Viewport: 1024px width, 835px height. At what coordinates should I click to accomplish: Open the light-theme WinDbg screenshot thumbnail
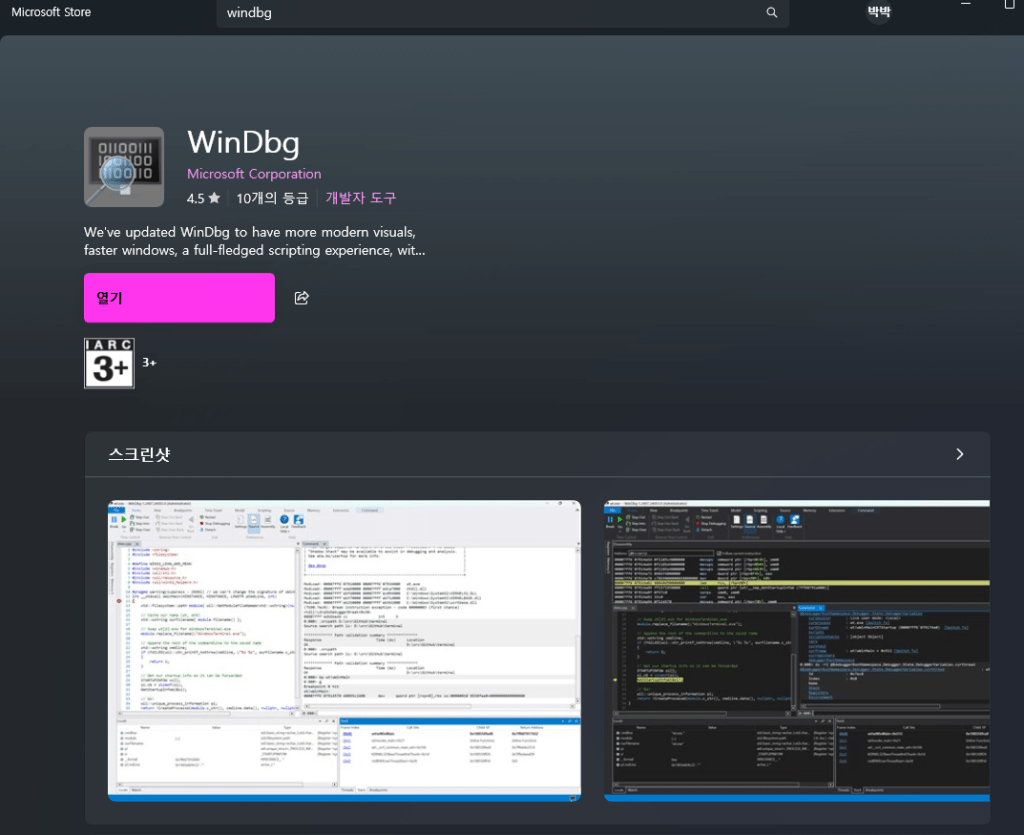tap(344, 651)
